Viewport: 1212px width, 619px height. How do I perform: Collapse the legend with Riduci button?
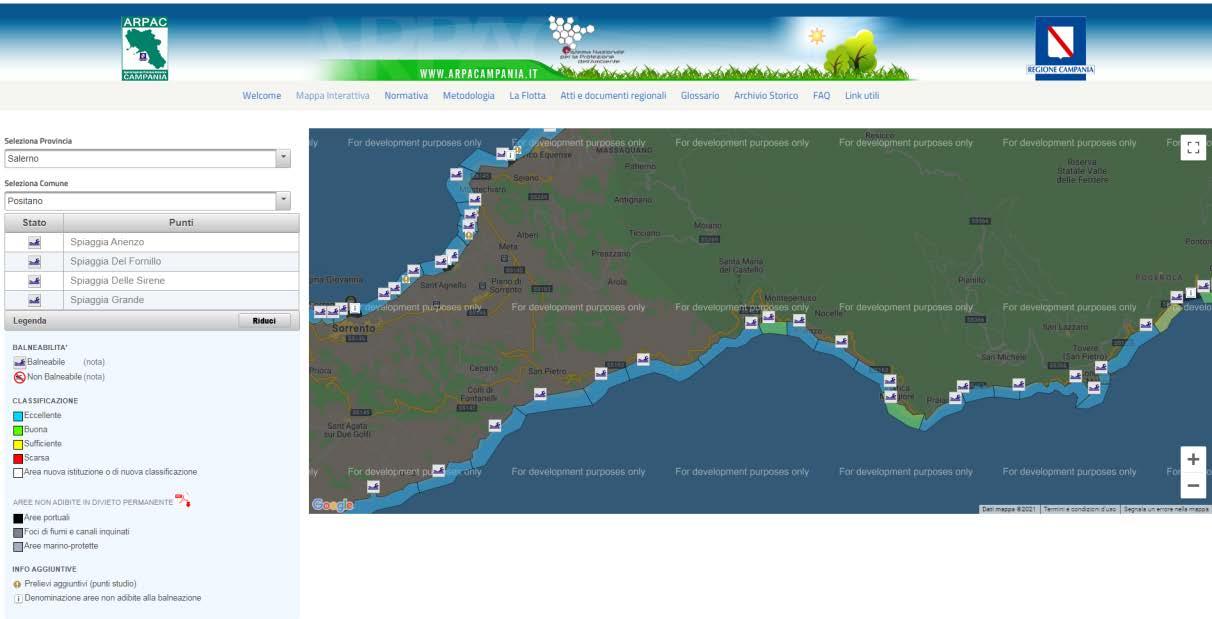click(x=264, y=320)
